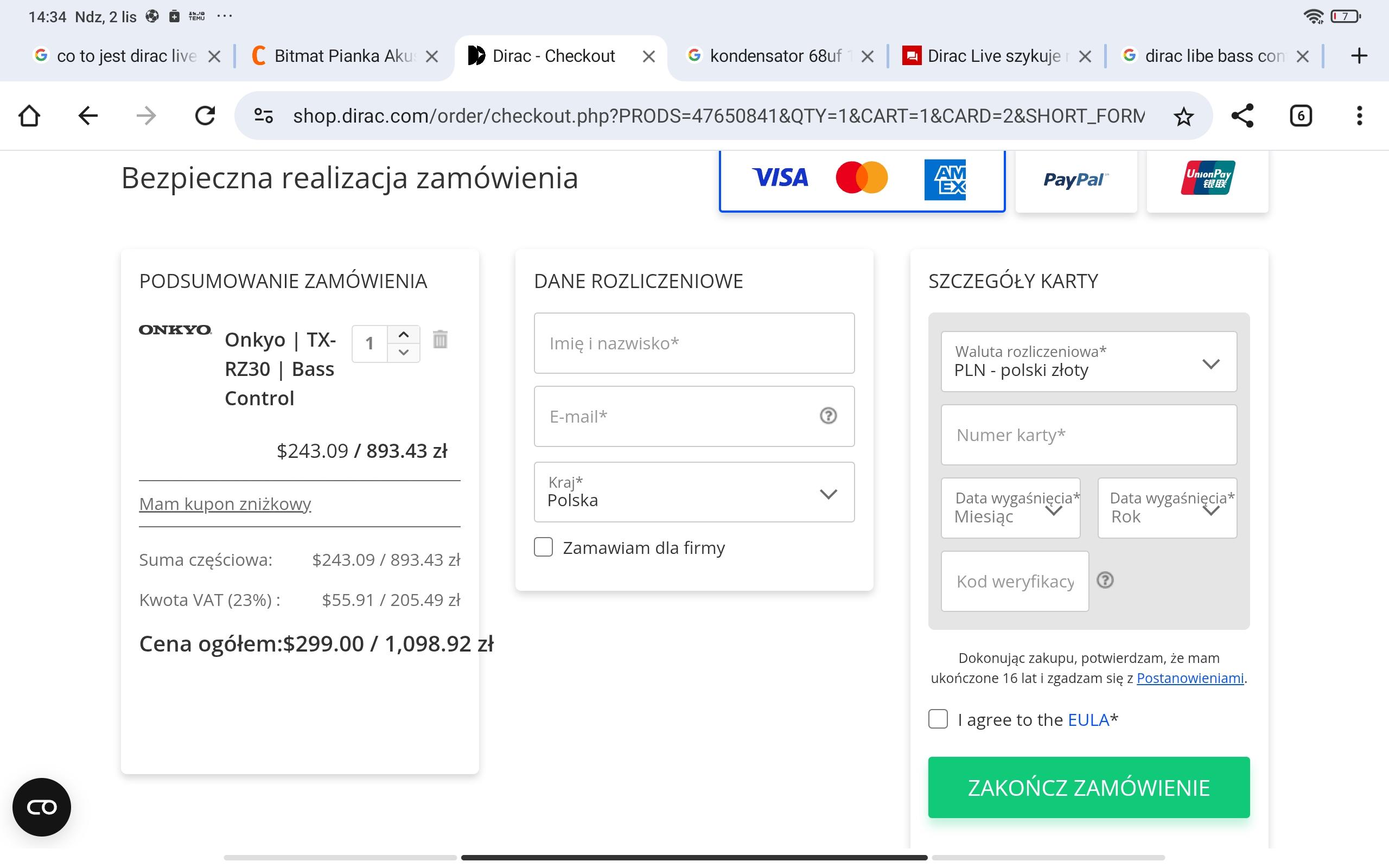Increase product quantity with up arrow
The image size is (1389, 868).
pyautogui.click(x=404, y=335)
